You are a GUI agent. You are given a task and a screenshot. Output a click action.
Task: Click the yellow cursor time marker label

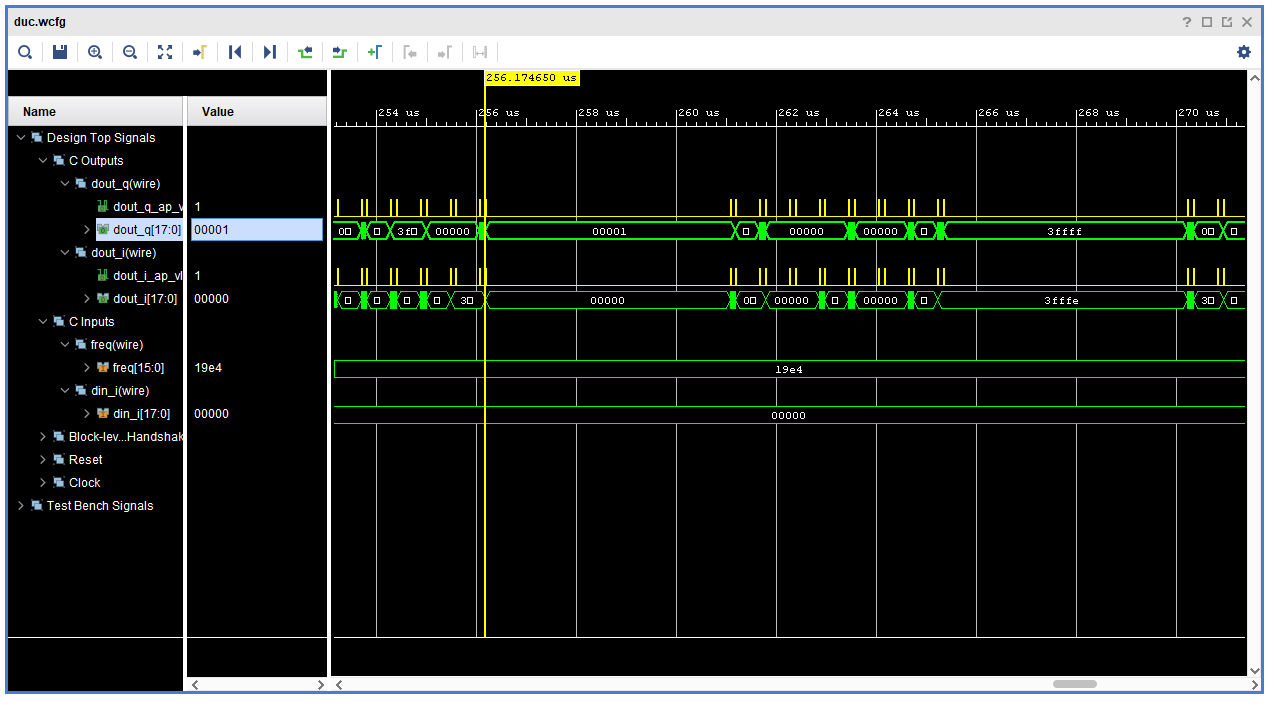532,77
